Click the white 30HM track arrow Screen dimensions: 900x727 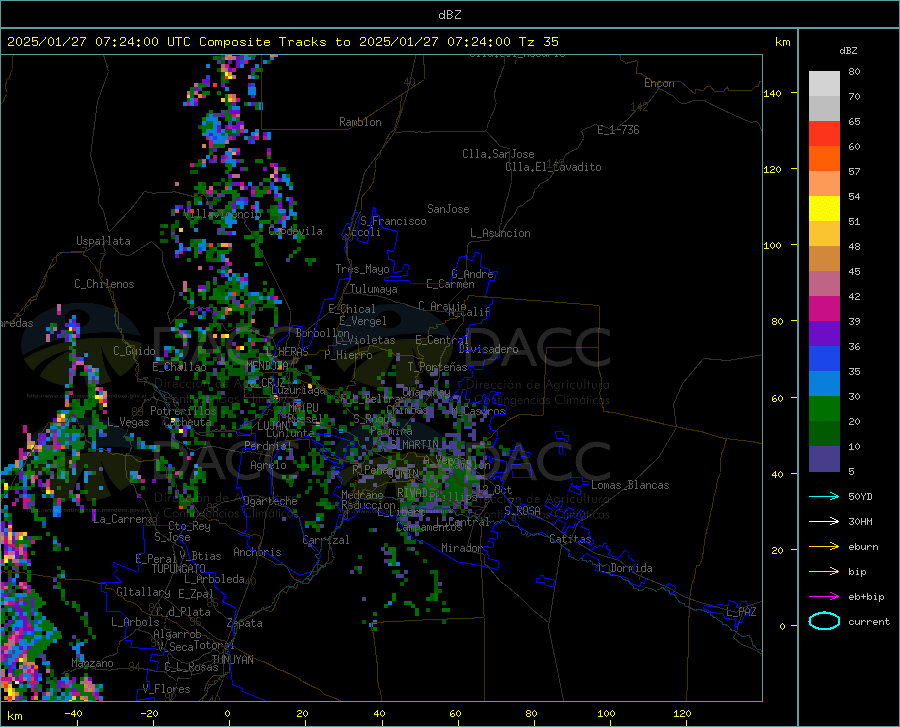click(824, 522)
